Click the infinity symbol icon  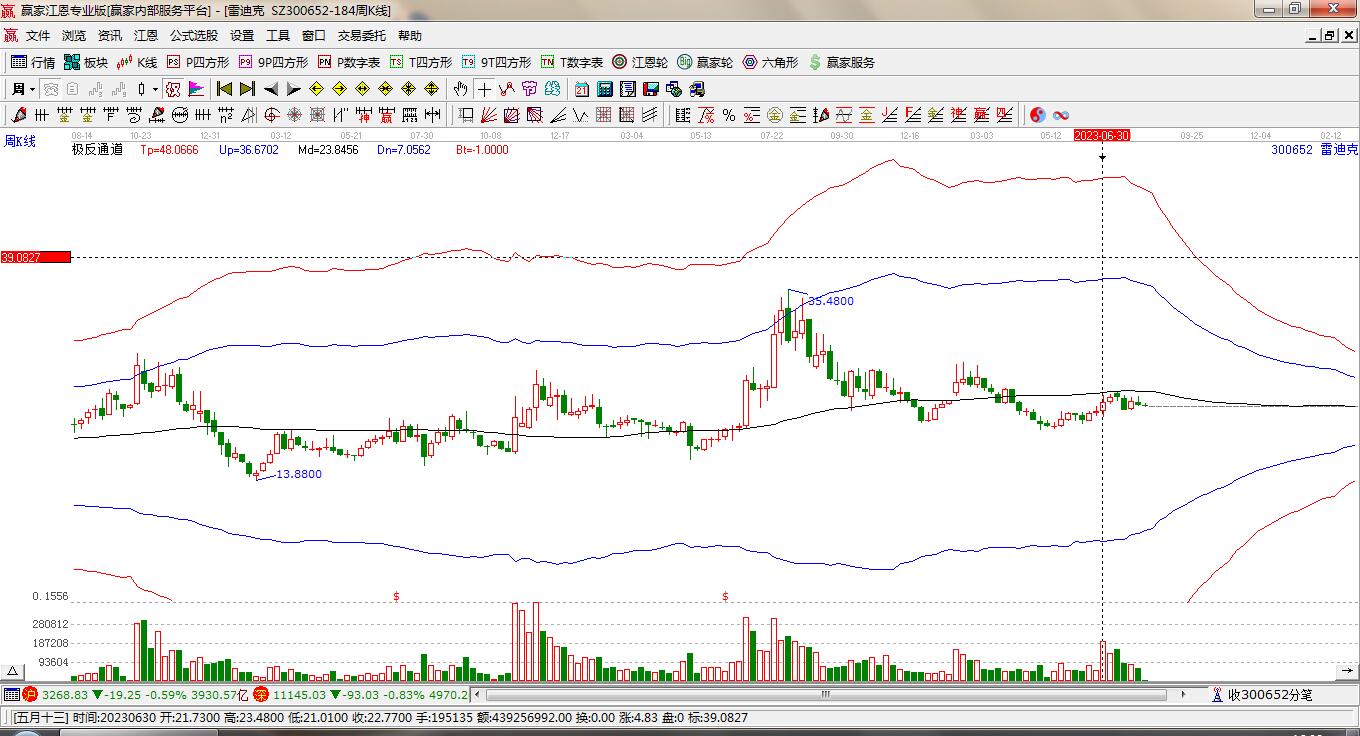click(1060, 115)
